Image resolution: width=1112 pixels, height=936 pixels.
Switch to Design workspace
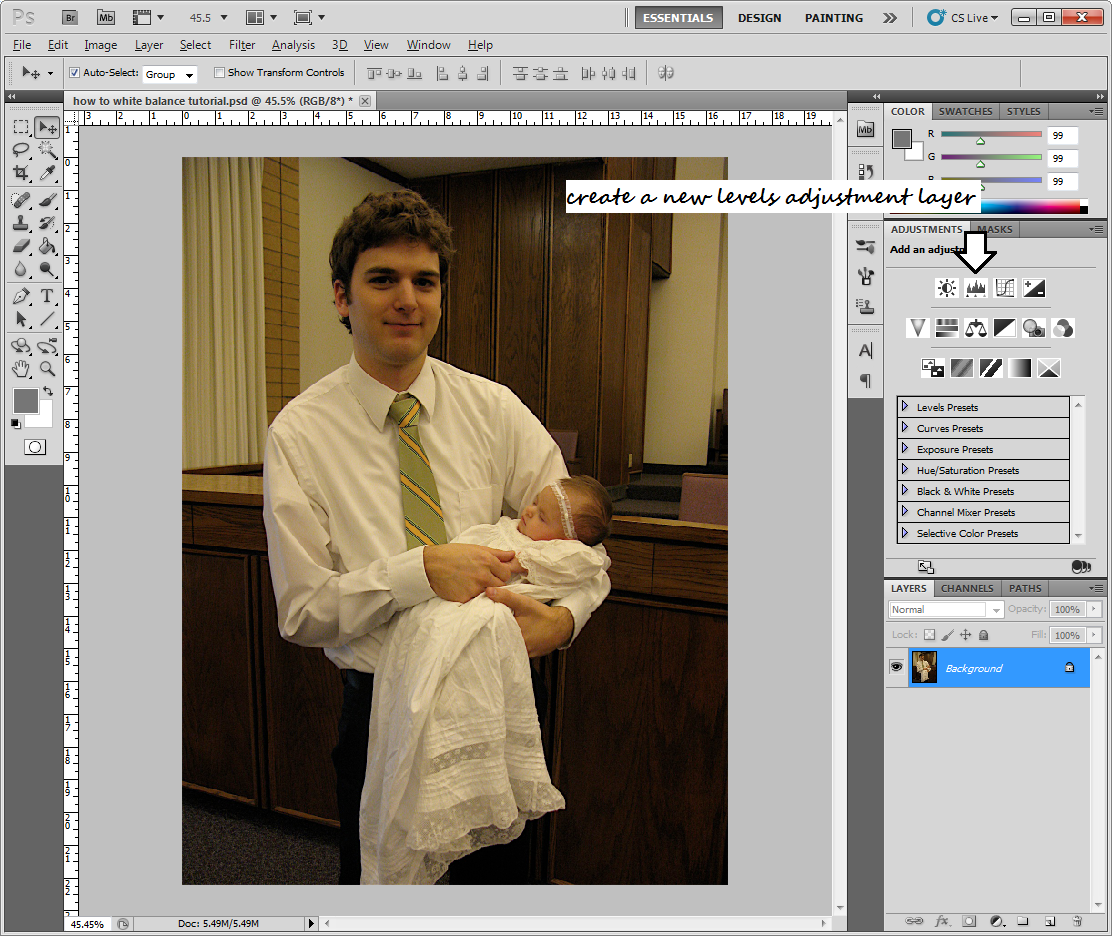(760, 18)
